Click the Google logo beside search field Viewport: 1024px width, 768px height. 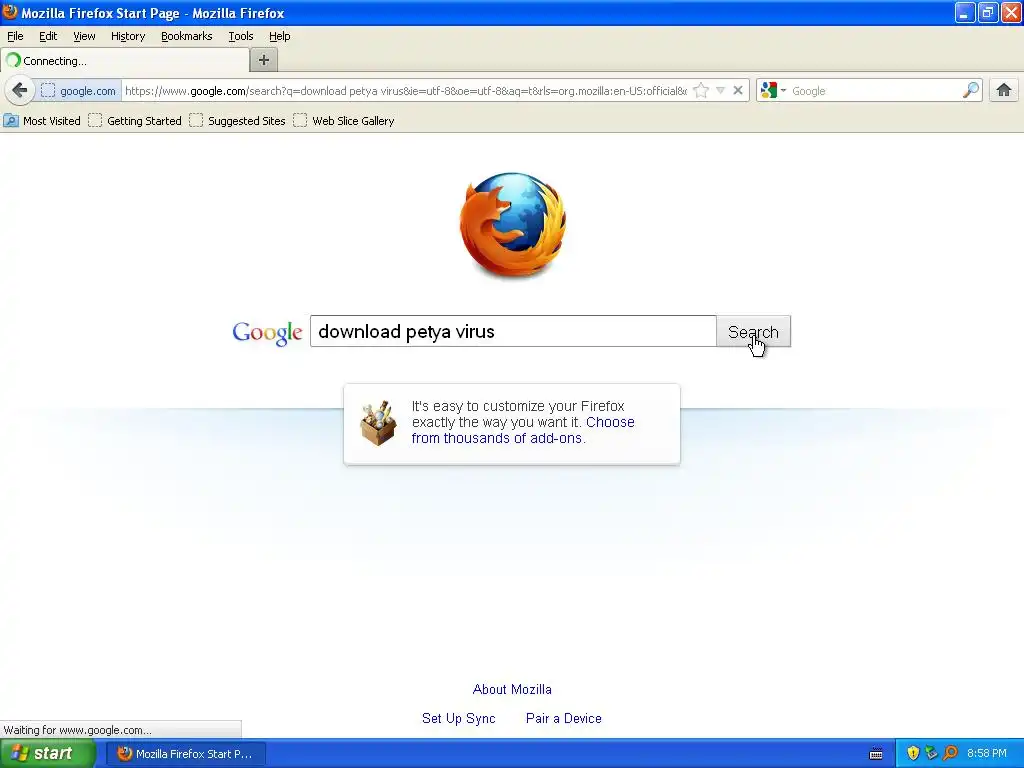coord(267,332)
